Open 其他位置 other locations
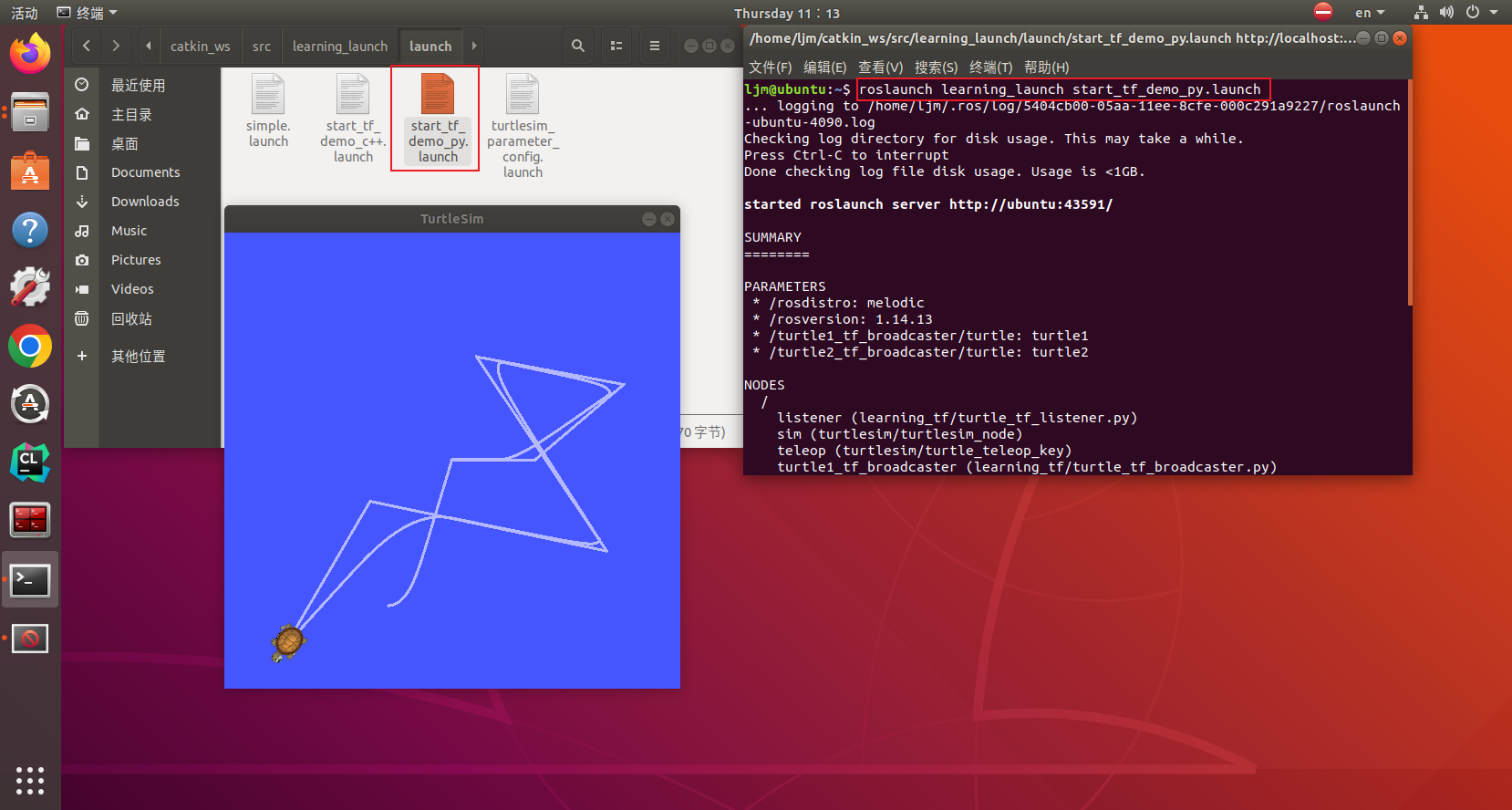This screenshot has height=810, width=1512. 139,356
